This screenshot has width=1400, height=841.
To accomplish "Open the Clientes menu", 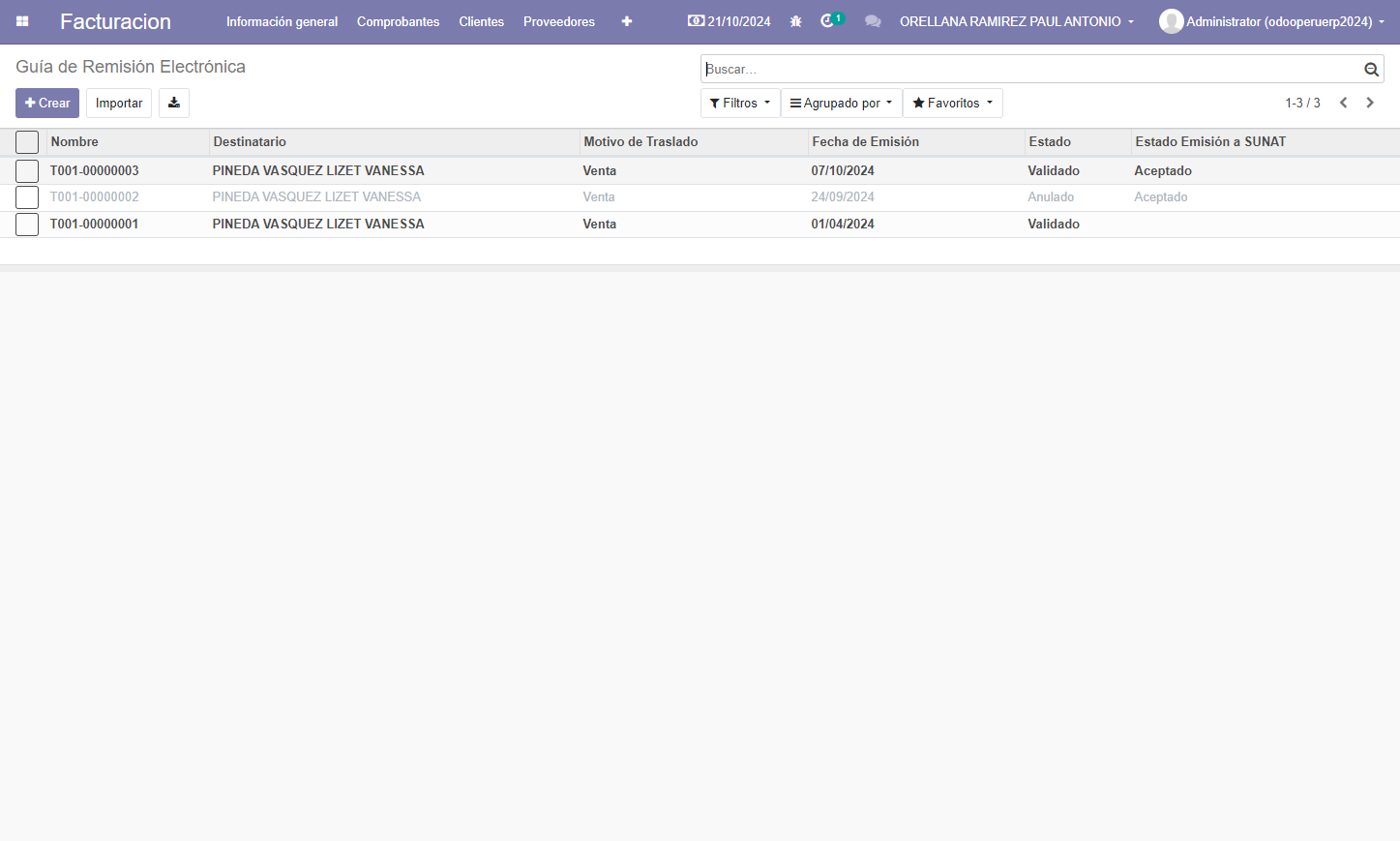I will coord(481,21).
